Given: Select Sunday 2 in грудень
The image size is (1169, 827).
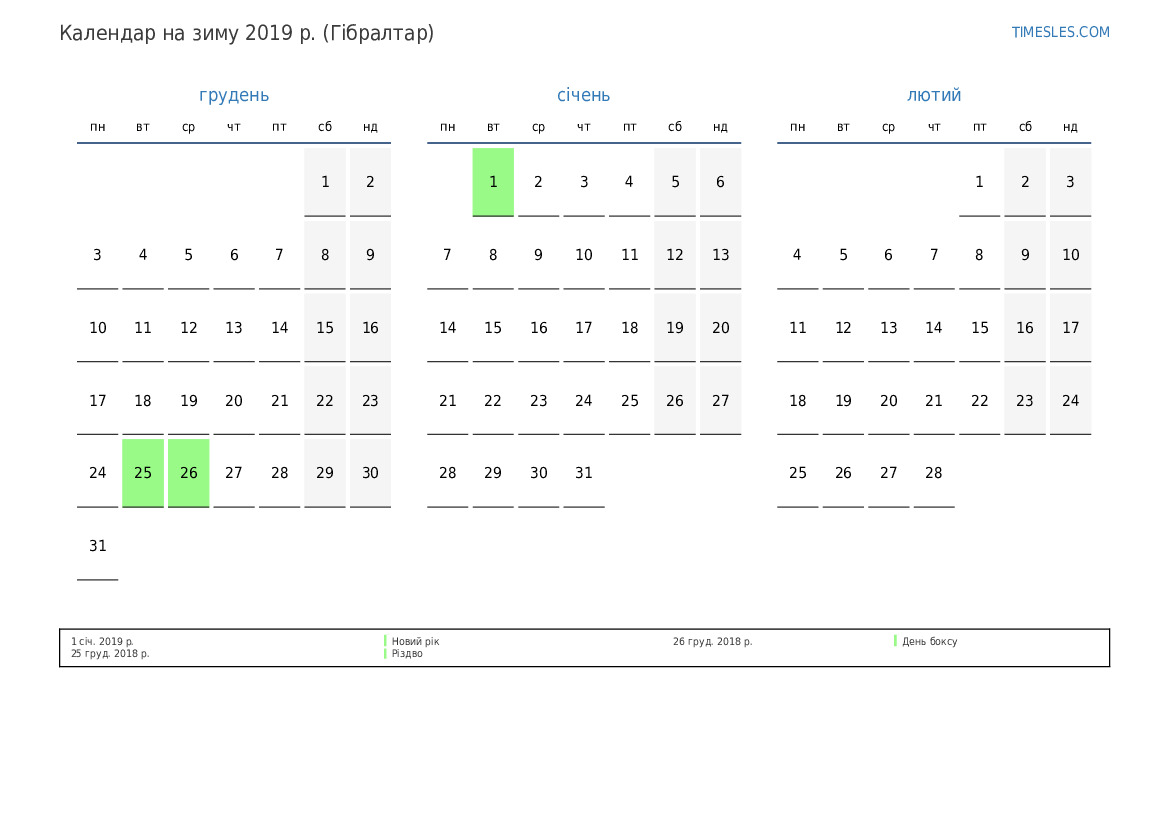Looking at the screenshot, I should point(371,182).
